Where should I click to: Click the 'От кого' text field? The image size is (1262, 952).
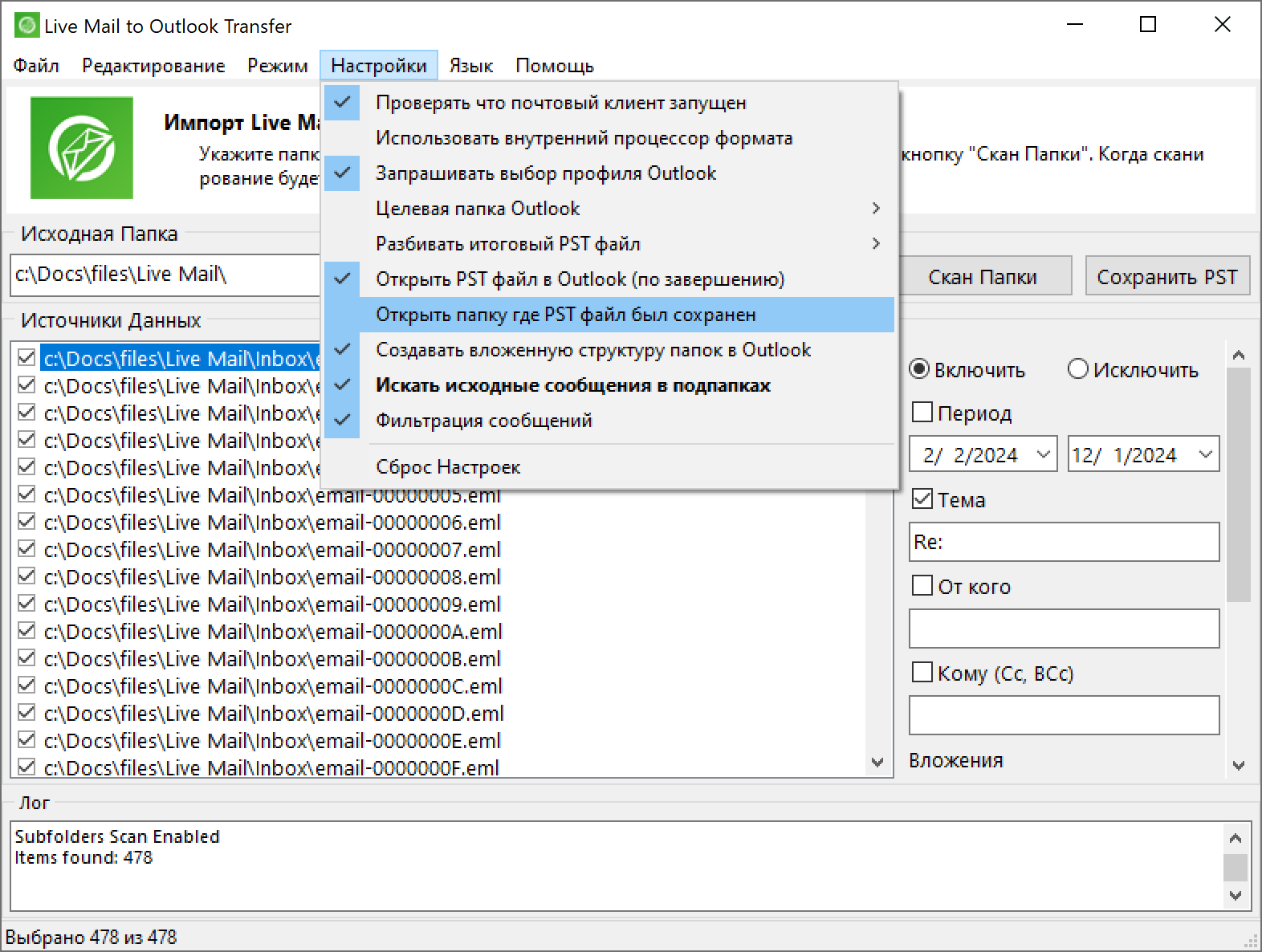[x=1064, y=629]
